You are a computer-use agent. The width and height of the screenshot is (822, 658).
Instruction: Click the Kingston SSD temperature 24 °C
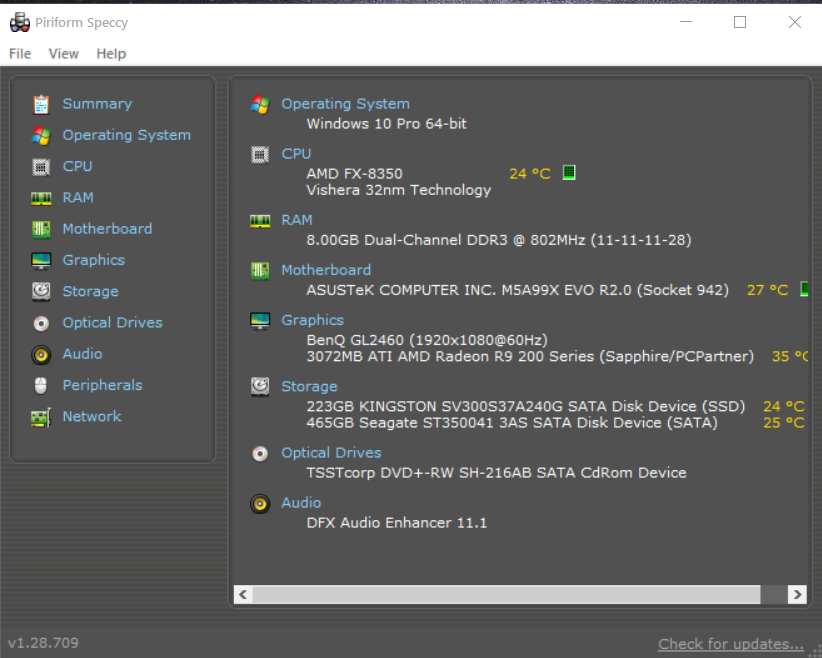tap(784, 406)
